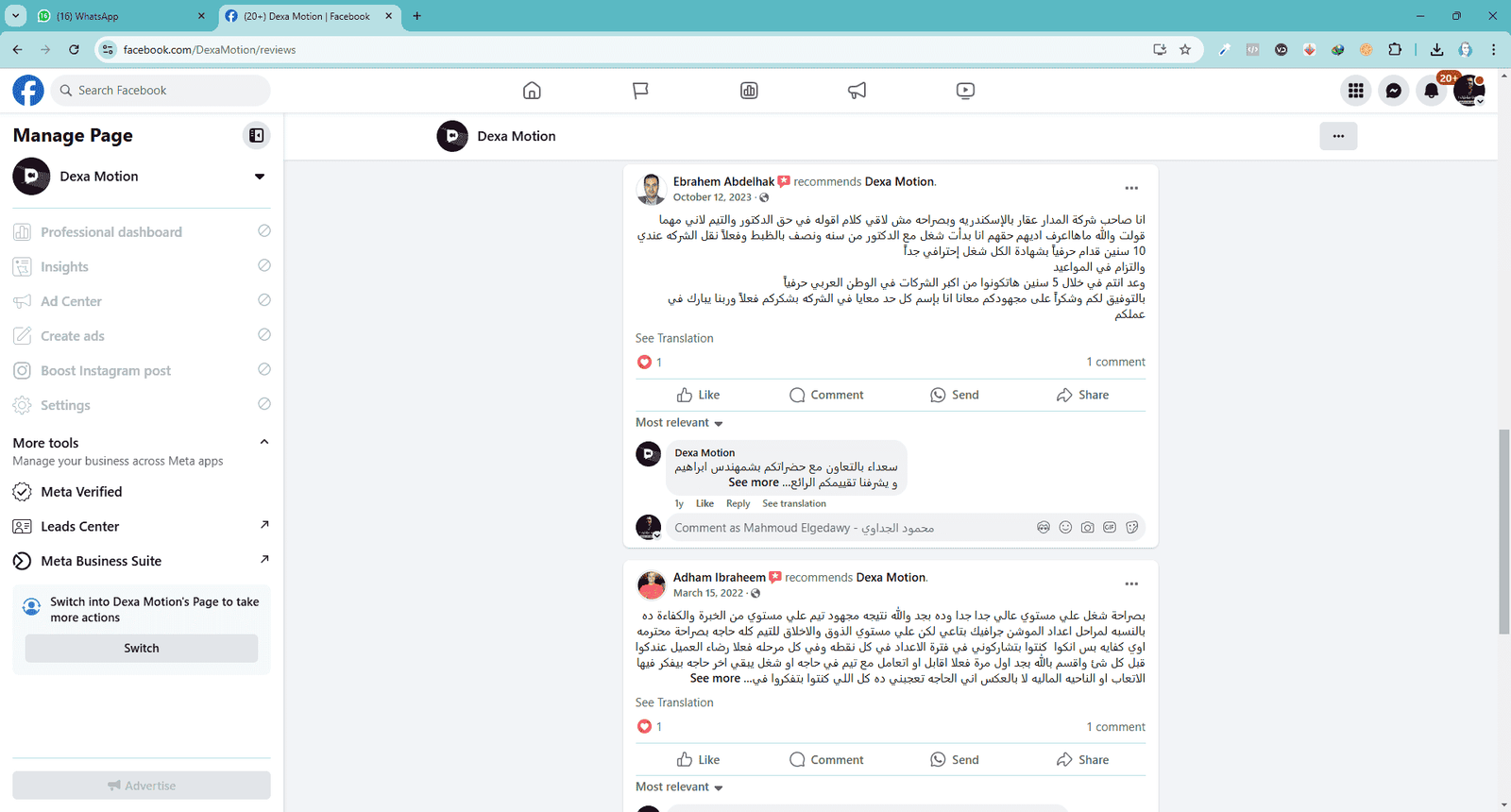Switch commenting identity via avatar beside comment box

pyautogui.click(x=648, y=528)
